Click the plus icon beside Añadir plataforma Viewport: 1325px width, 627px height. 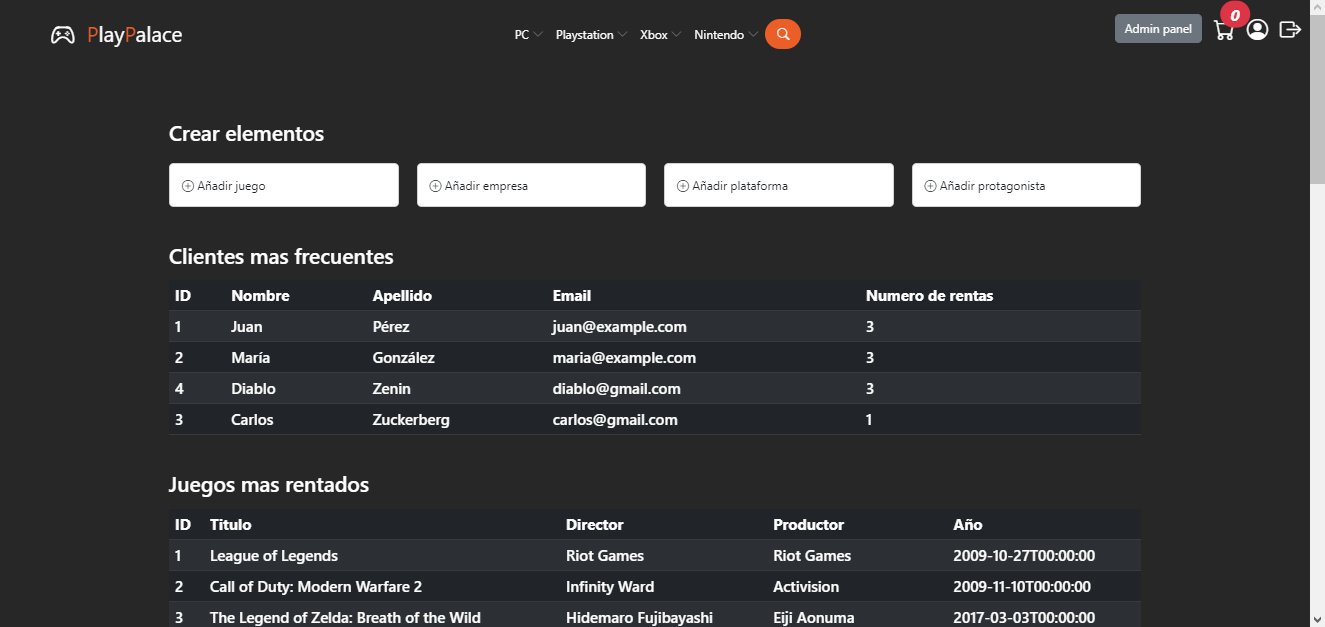[683, 186]
